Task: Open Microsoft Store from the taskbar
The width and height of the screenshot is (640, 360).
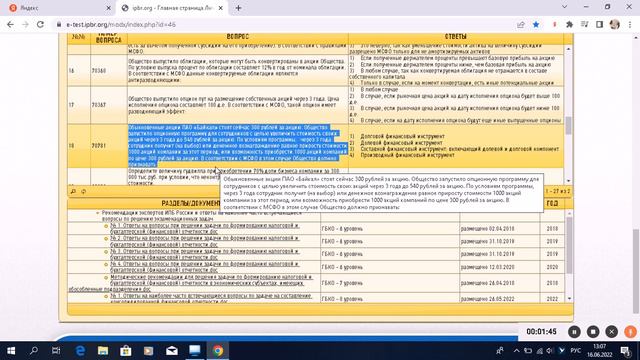Action: click(126, 351)
